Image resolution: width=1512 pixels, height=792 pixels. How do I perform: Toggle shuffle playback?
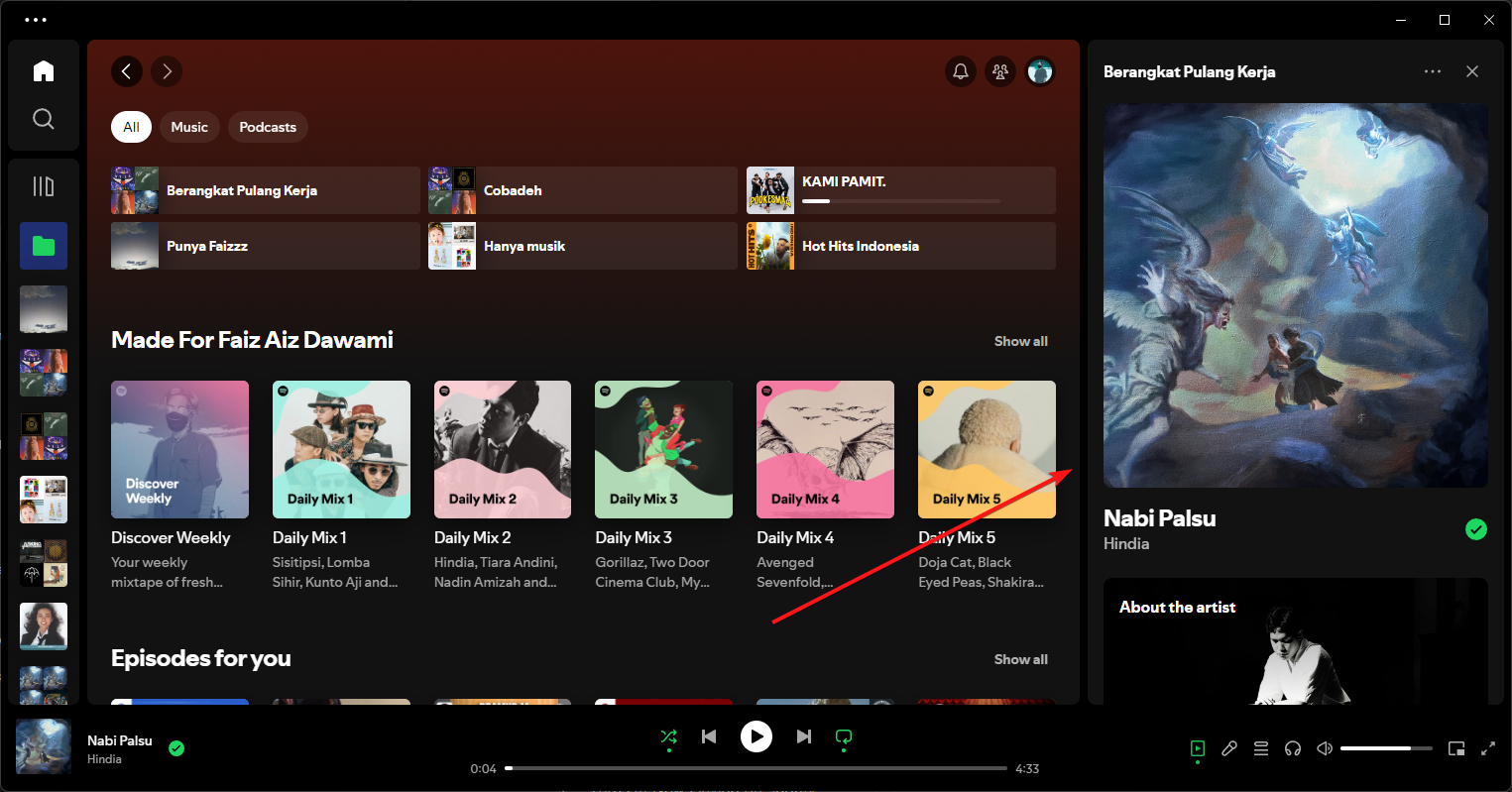[669, 736]
